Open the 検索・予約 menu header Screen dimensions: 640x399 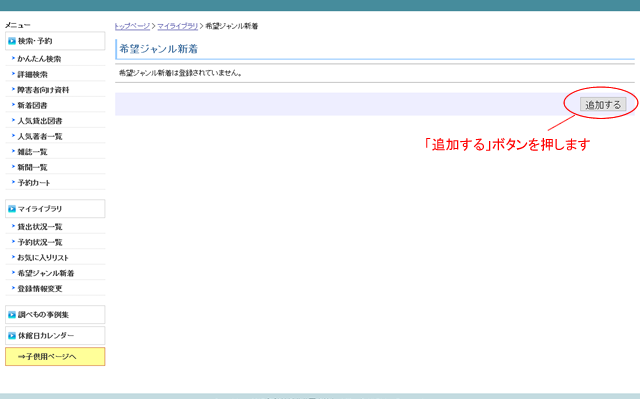55,41
